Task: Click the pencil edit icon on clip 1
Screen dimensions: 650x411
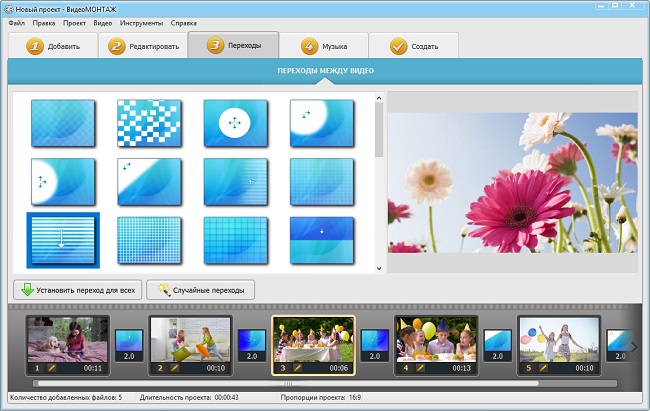Action: click(x=47, y=368)
